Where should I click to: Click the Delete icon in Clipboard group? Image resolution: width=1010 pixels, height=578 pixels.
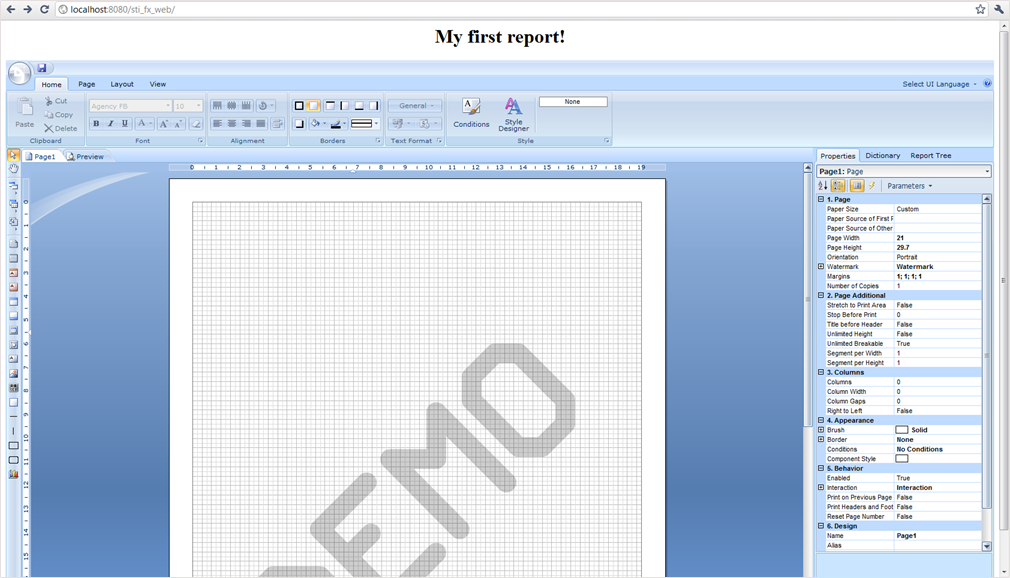click(x=61, y=128)
